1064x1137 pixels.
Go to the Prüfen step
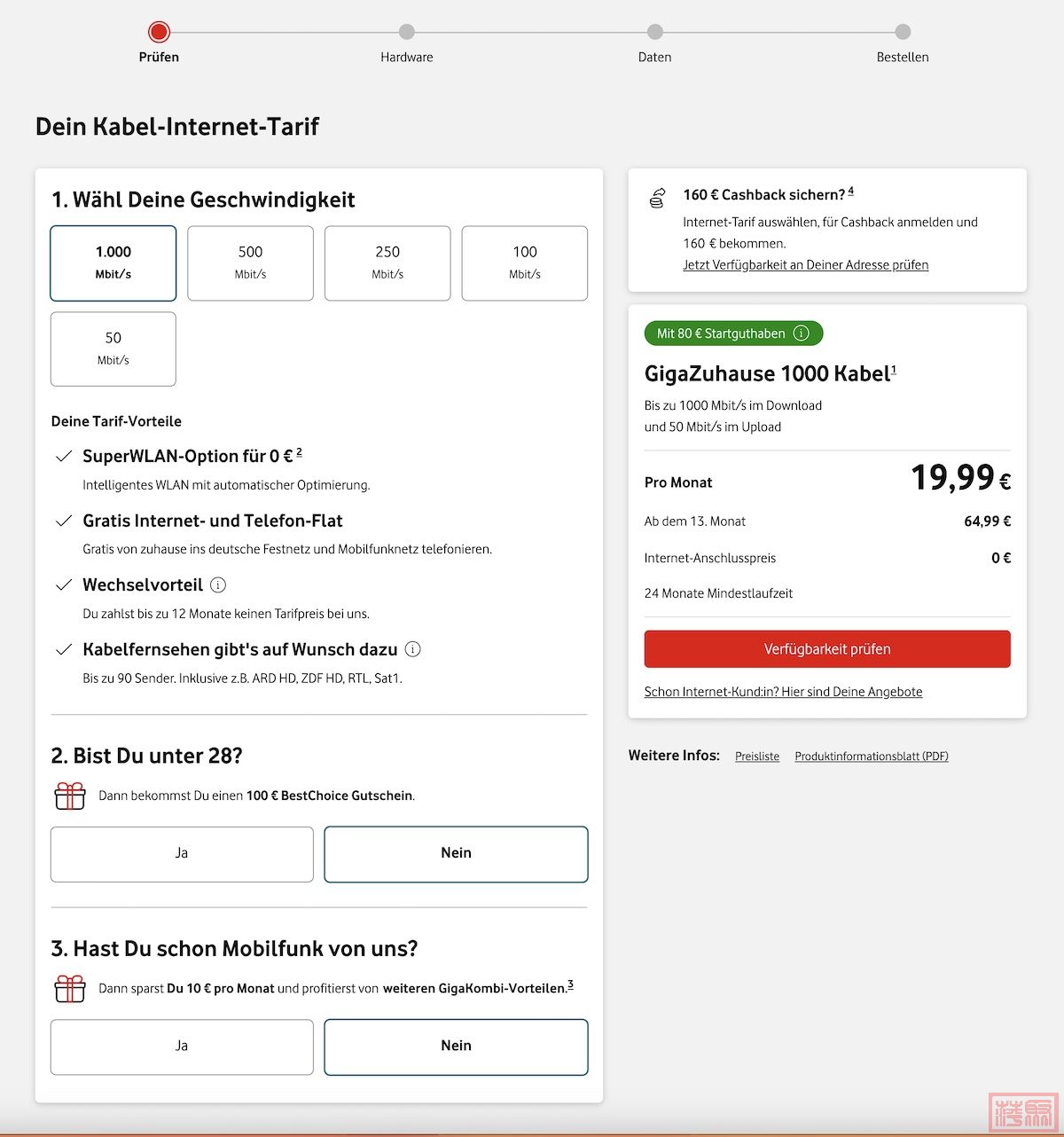[x=159, y=33]
